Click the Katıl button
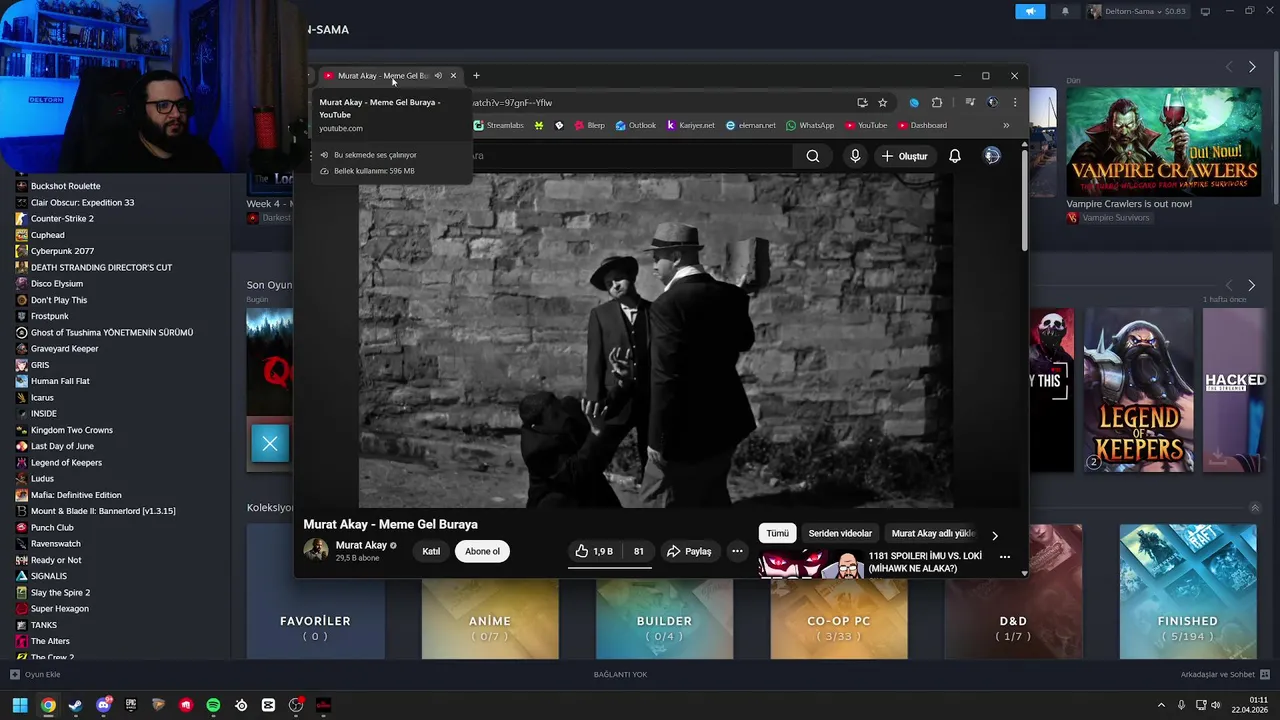Screen dimensions: 1280x720 pyautogui.click(x=431, y=551)
